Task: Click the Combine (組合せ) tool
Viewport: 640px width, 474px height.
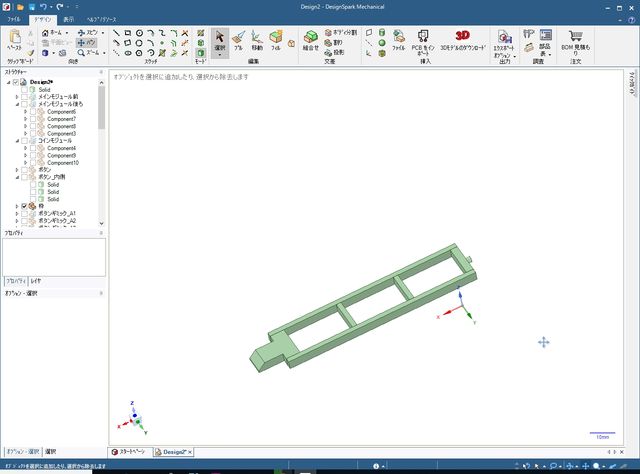Action: tap(311, 40)
